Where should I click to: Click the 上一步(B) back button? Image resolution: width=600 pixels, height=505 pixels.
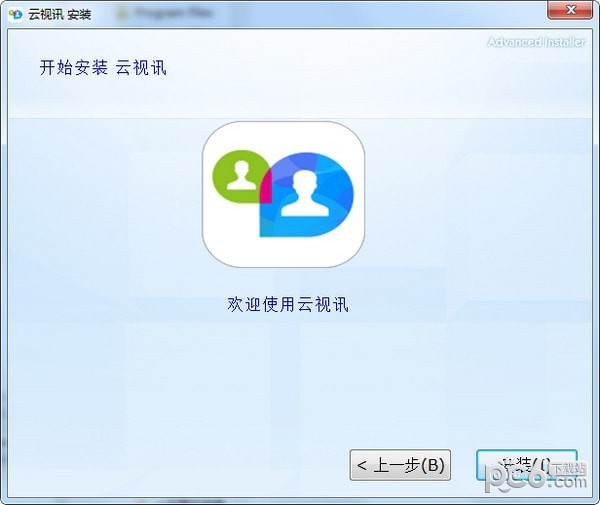(400, 465)
